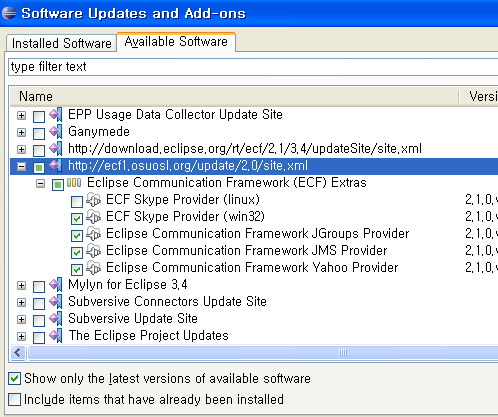Uncheck the JMS Provider checkbox
Screen dimensions: 498x417
77,253
